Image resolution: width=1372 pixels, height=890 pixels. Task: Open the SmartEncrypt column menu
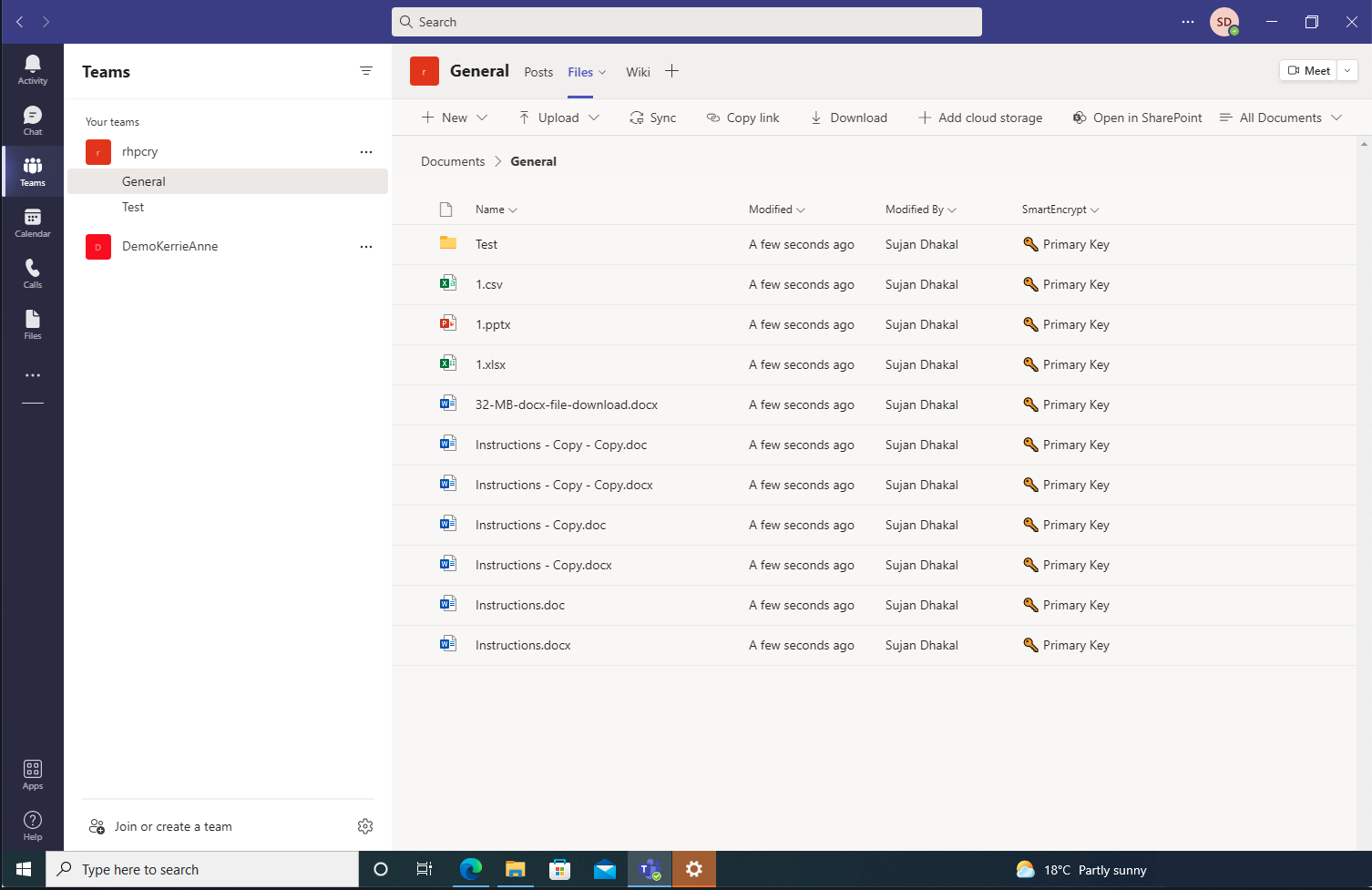click(1060, 210)
